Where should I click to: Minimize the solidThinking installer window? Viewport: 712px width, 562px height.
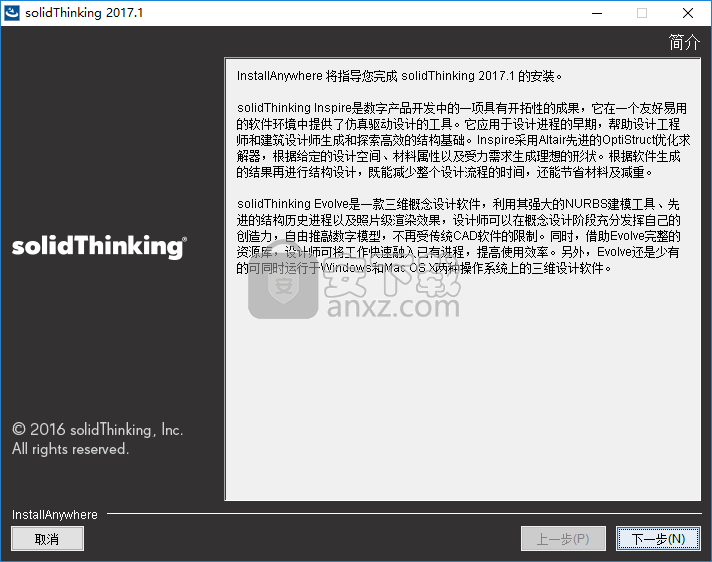(597, 13)
